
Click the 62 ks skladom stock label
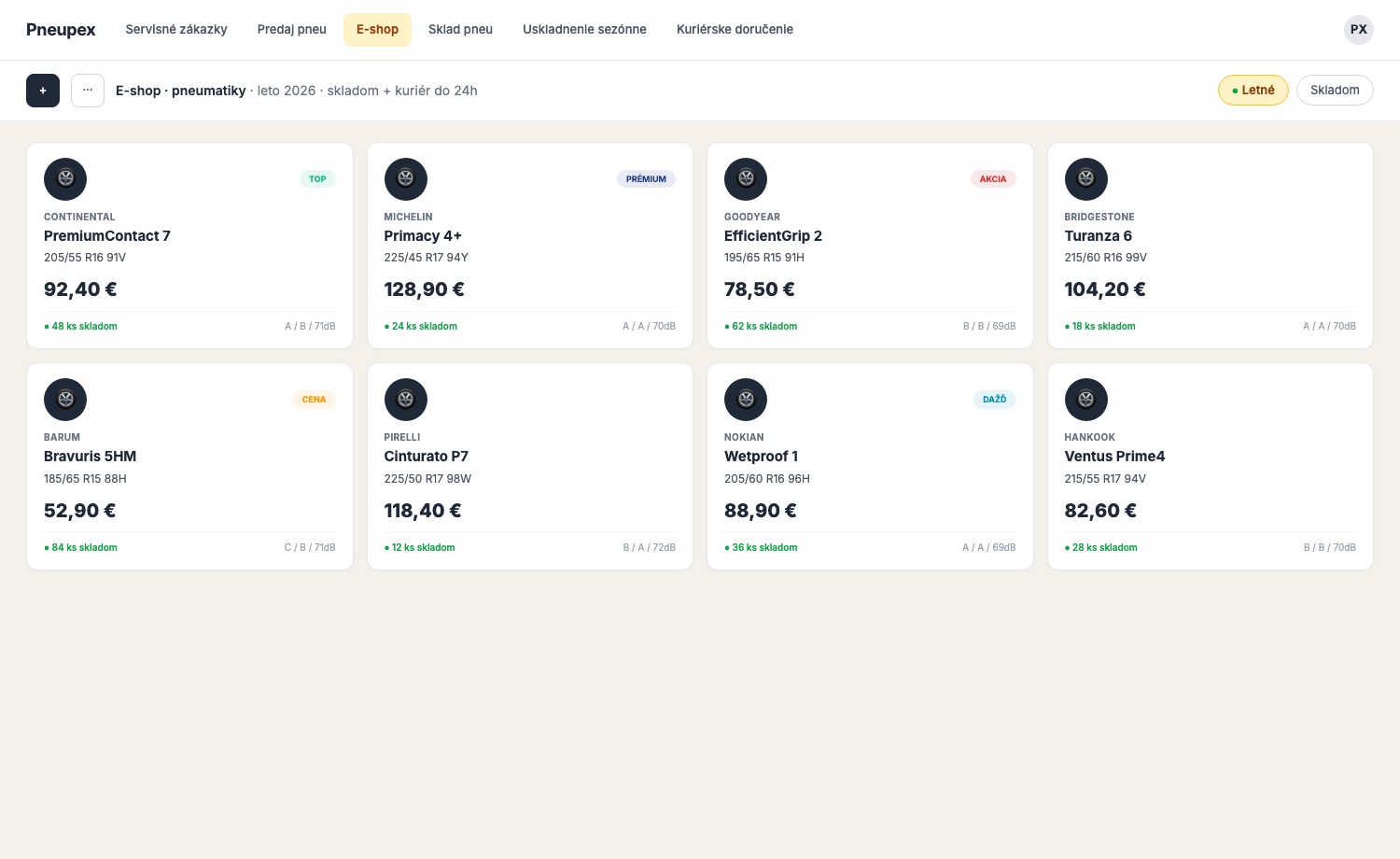tap(761, 327)
